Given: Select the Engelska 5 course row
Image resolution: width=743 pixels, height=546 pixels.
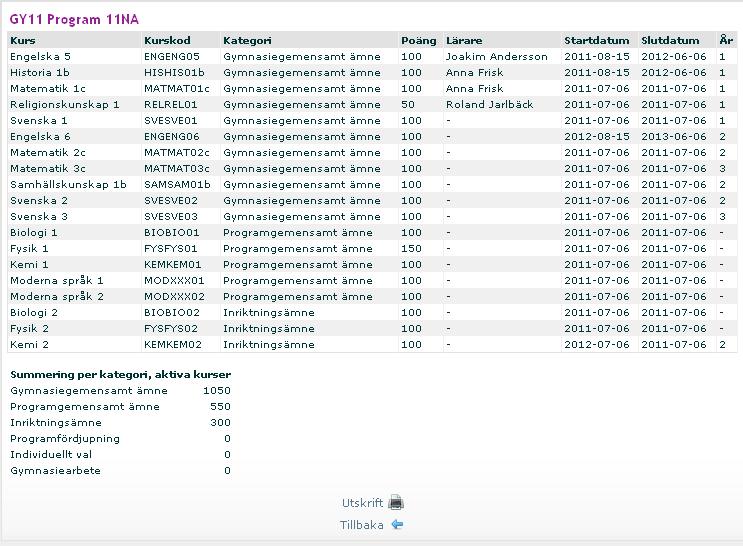Looking at the screenshot, I should pyautogui.click(x=372, y=56).
